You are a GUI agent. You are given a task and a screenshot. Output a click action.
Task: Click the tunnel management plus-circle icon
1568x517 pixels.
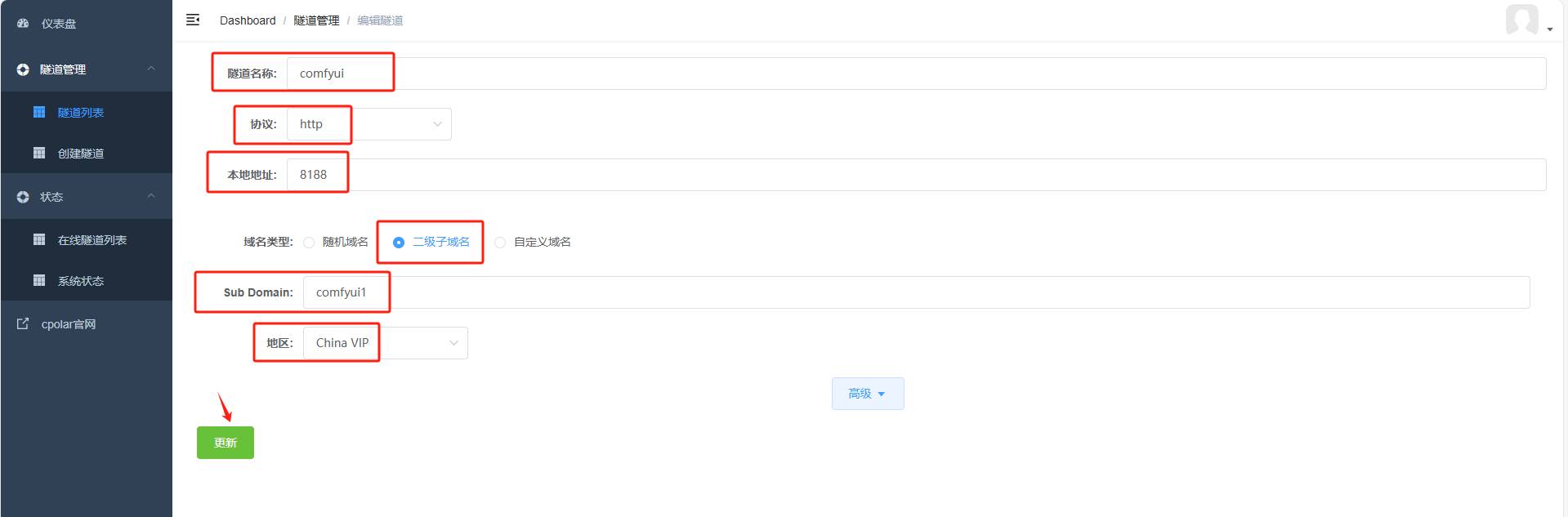[23, 69]
